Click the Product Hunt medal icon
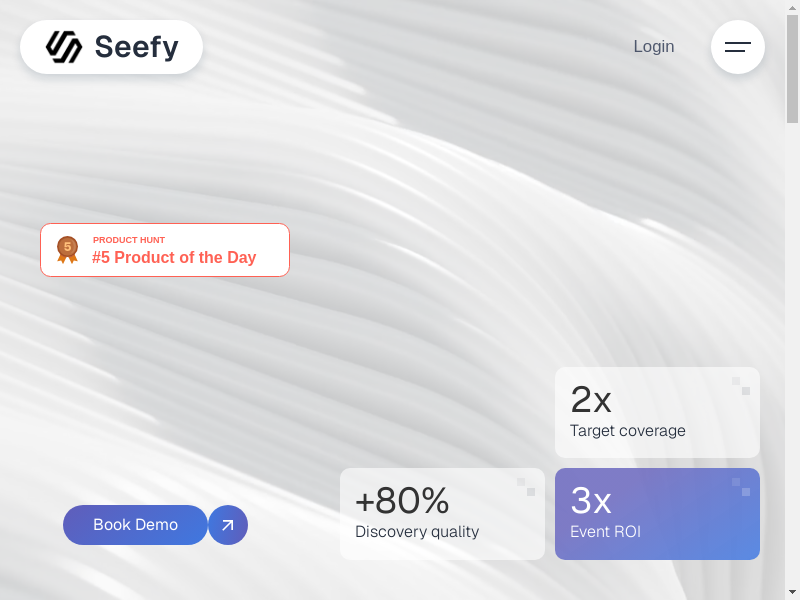Viewport: 800px width, 600px height. pos(67,249)
